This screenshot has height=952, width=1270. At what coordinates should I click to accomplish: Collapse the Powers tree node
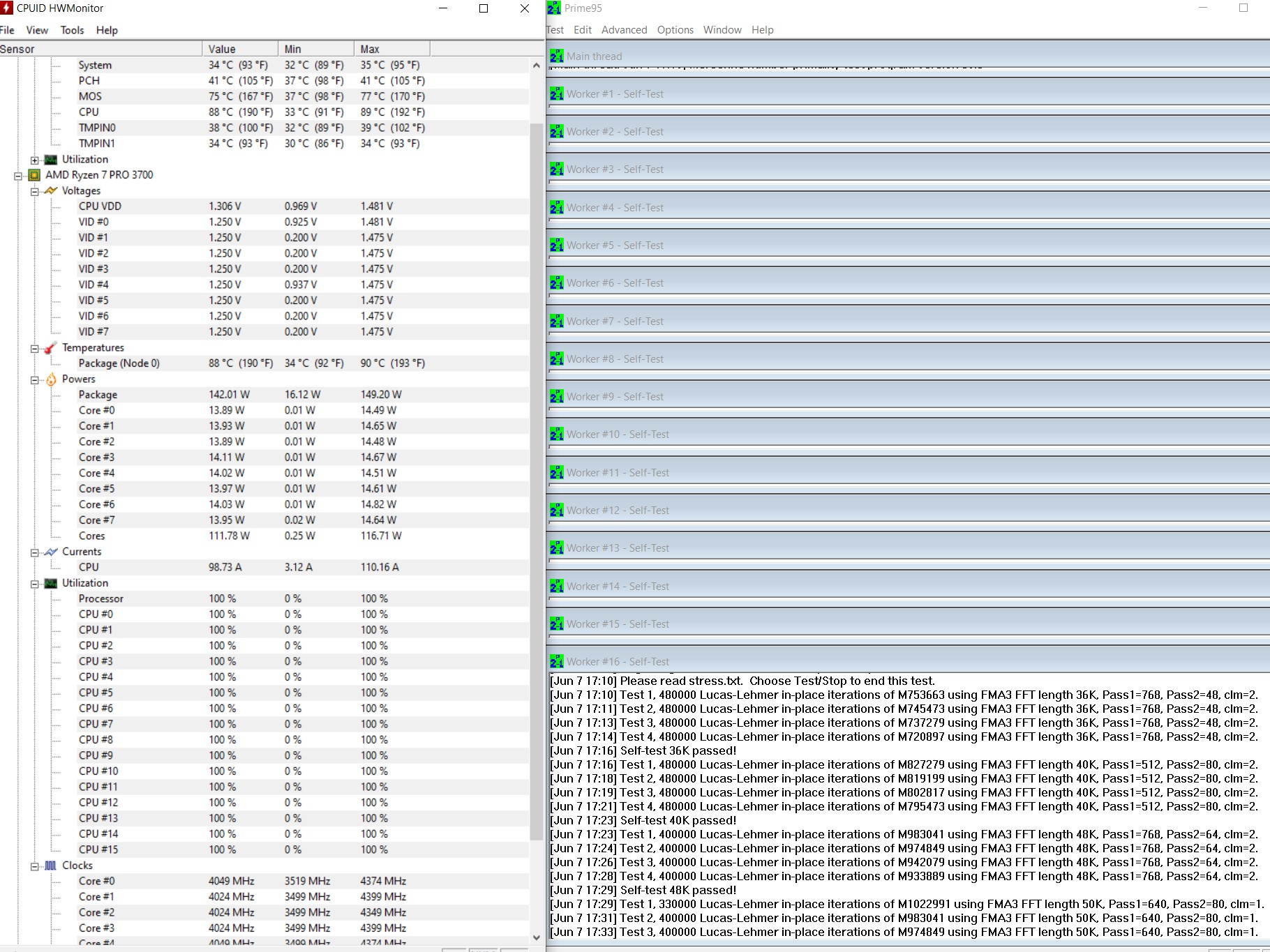[x=34, y=380]
